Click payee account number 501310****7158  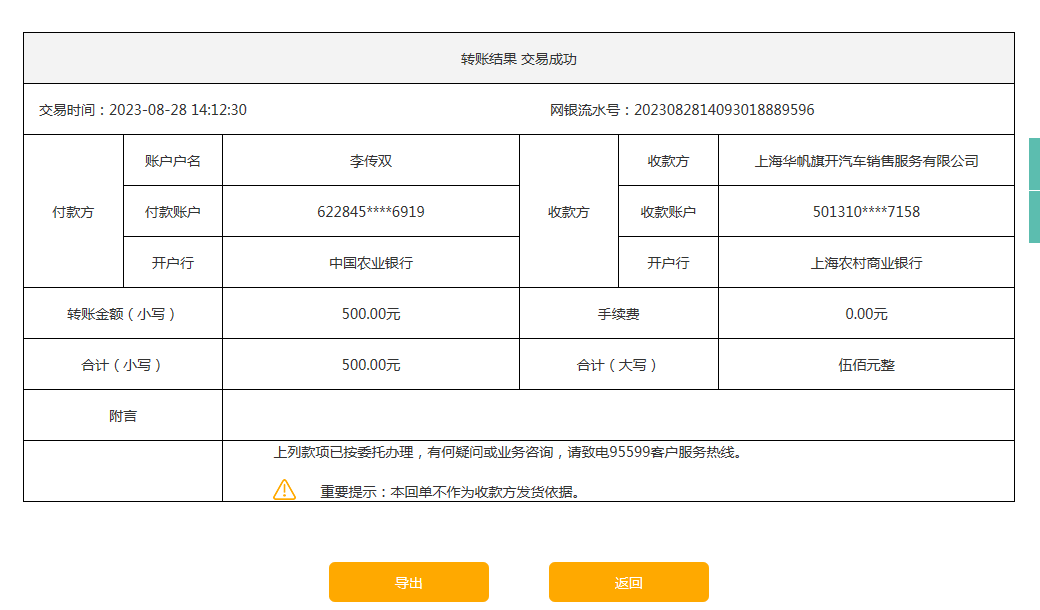click(x=866, y=212)
